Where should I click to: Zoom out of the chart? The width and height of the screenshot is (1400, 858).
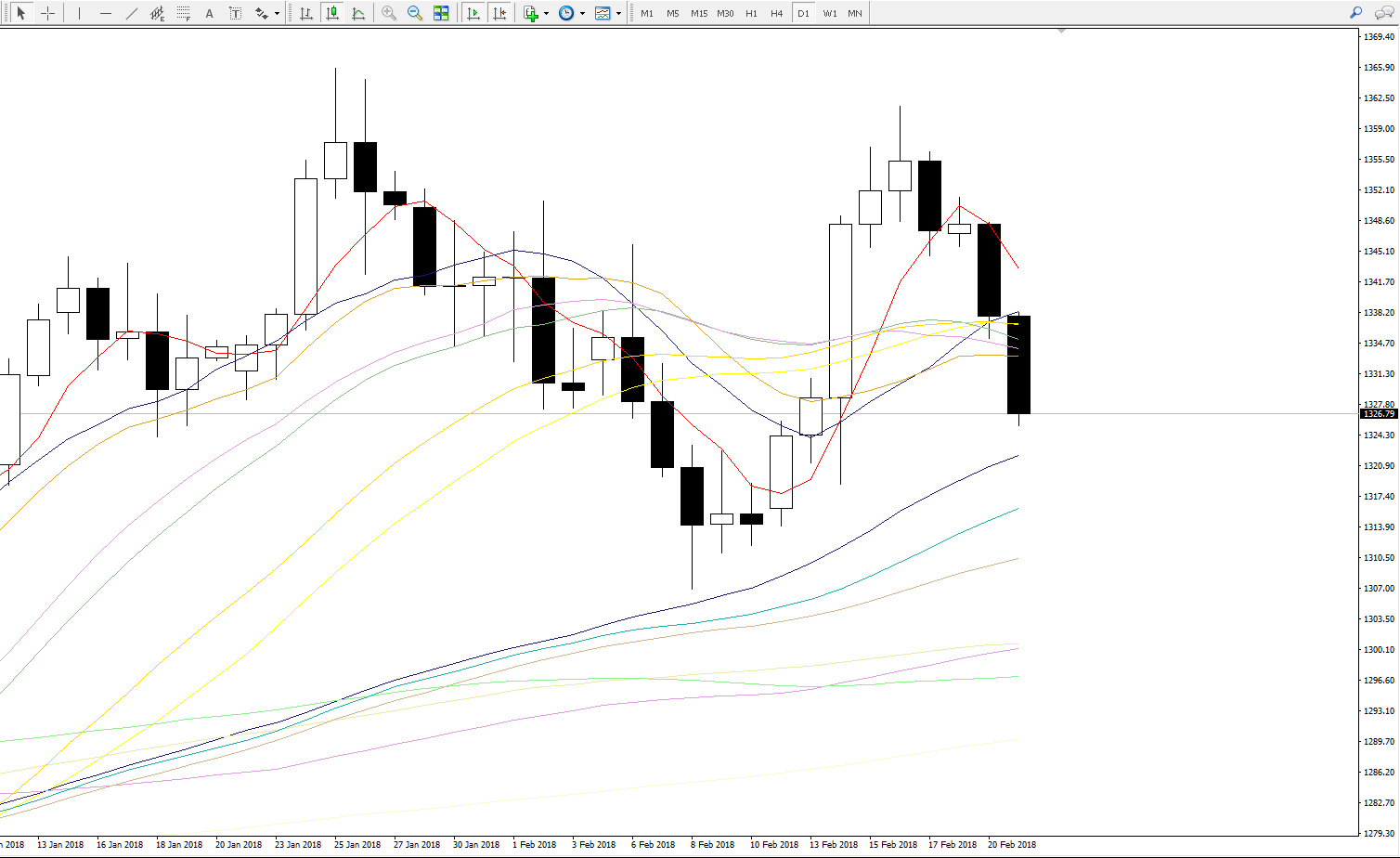point(415,13)
